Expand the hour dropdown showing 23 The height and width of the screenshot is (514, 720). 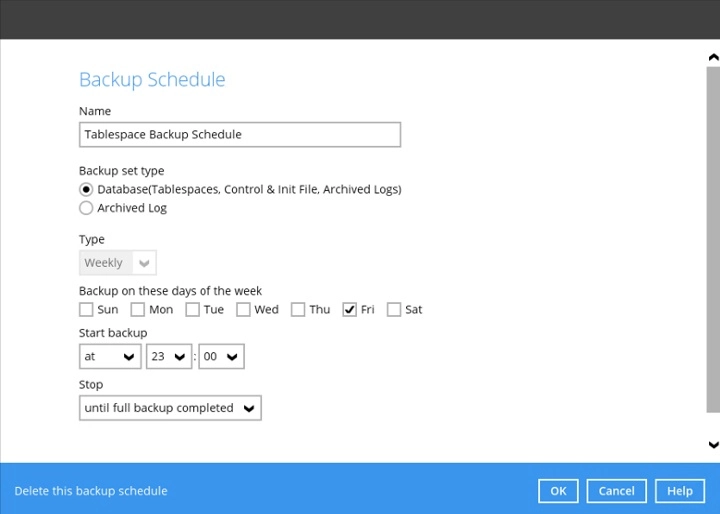click(168, 356)
